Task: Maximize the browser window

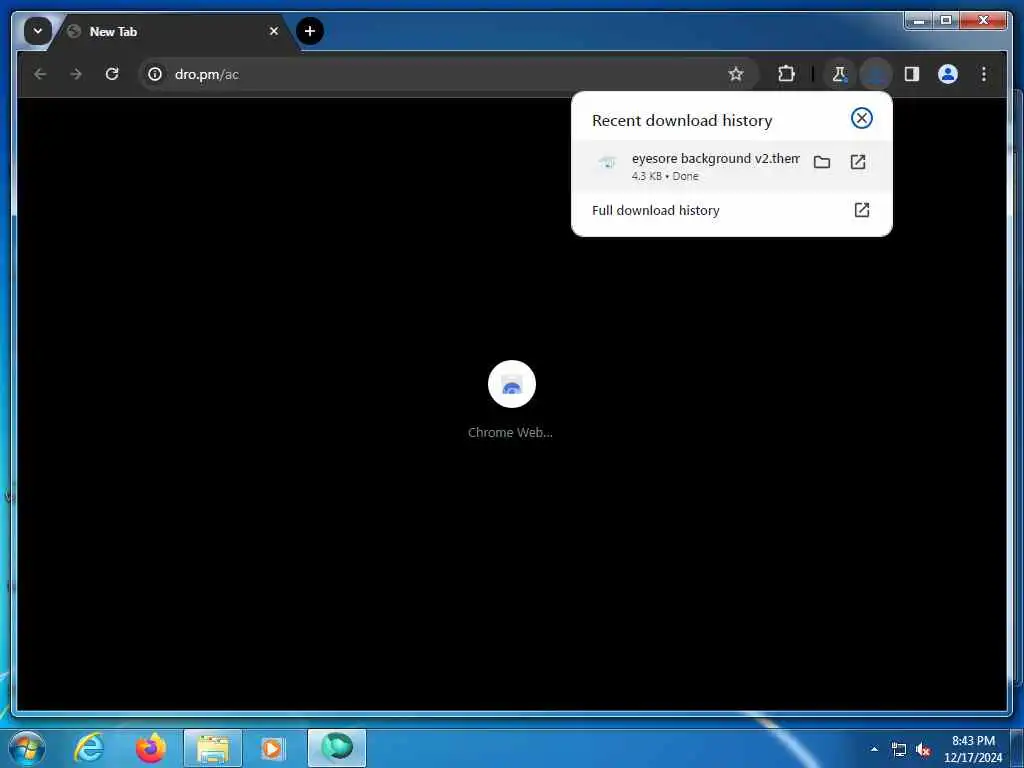Action: 946,21
